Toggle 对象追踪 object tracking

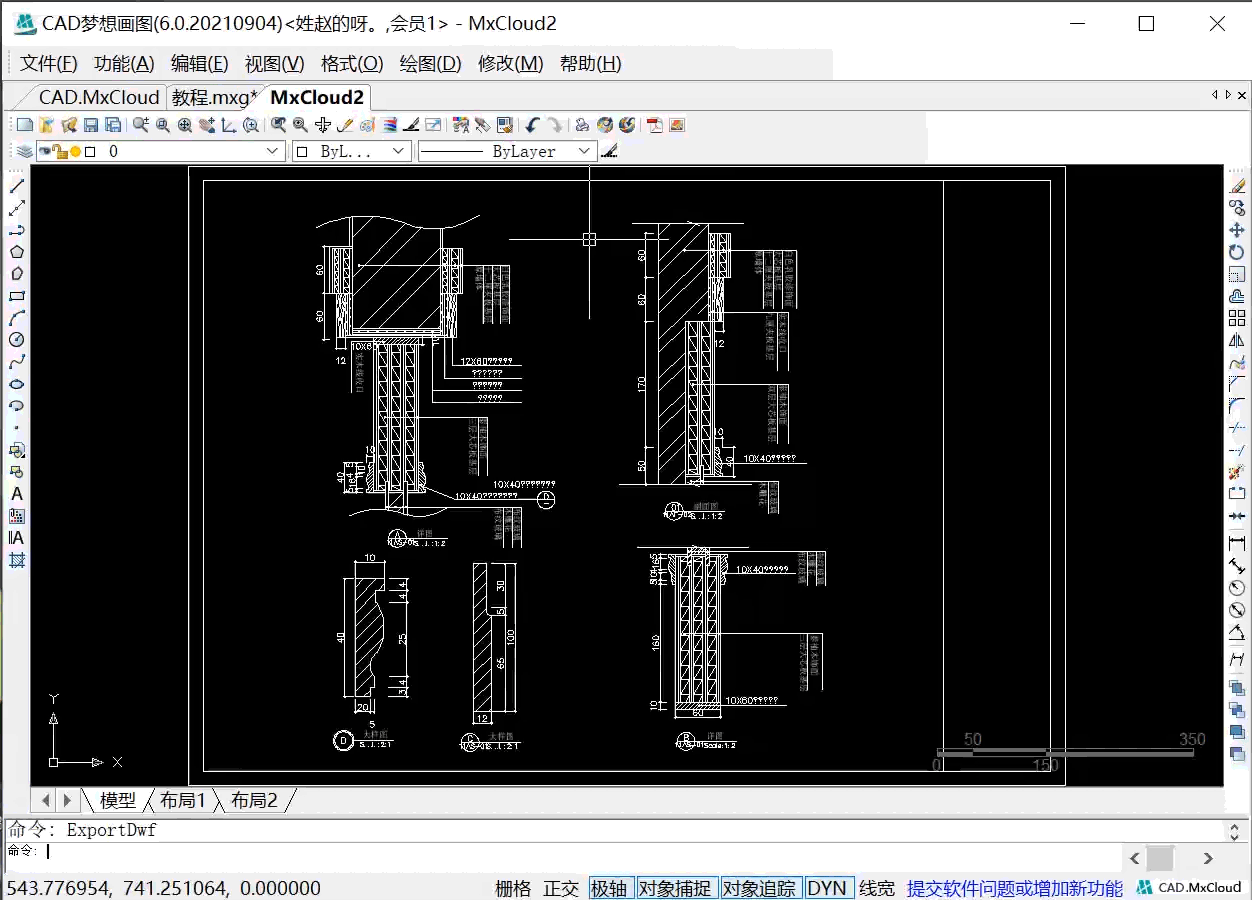tap(759, 888)
